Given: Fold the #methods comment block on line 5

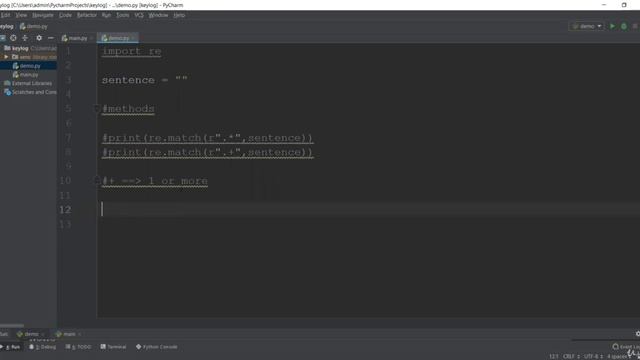Looking at the screenshot, I should (x=97, y=109).
